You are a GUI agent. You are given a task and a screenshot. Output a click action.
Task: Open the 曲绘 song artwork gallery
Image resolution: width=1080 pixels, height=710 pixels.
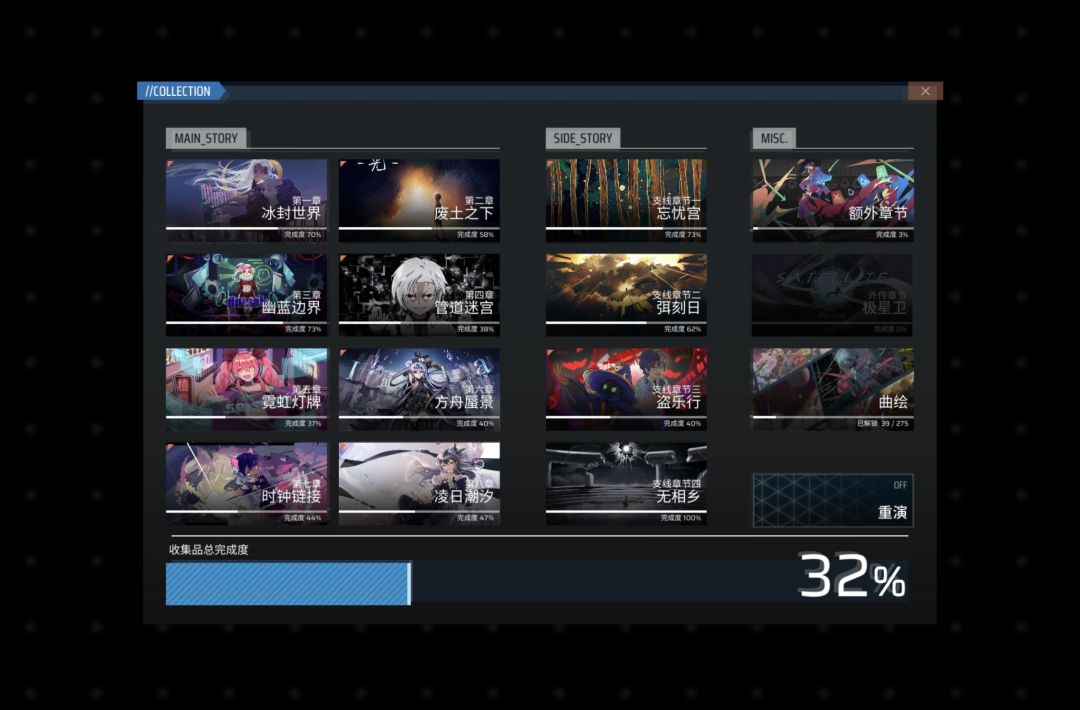click(x=833, y=389)
